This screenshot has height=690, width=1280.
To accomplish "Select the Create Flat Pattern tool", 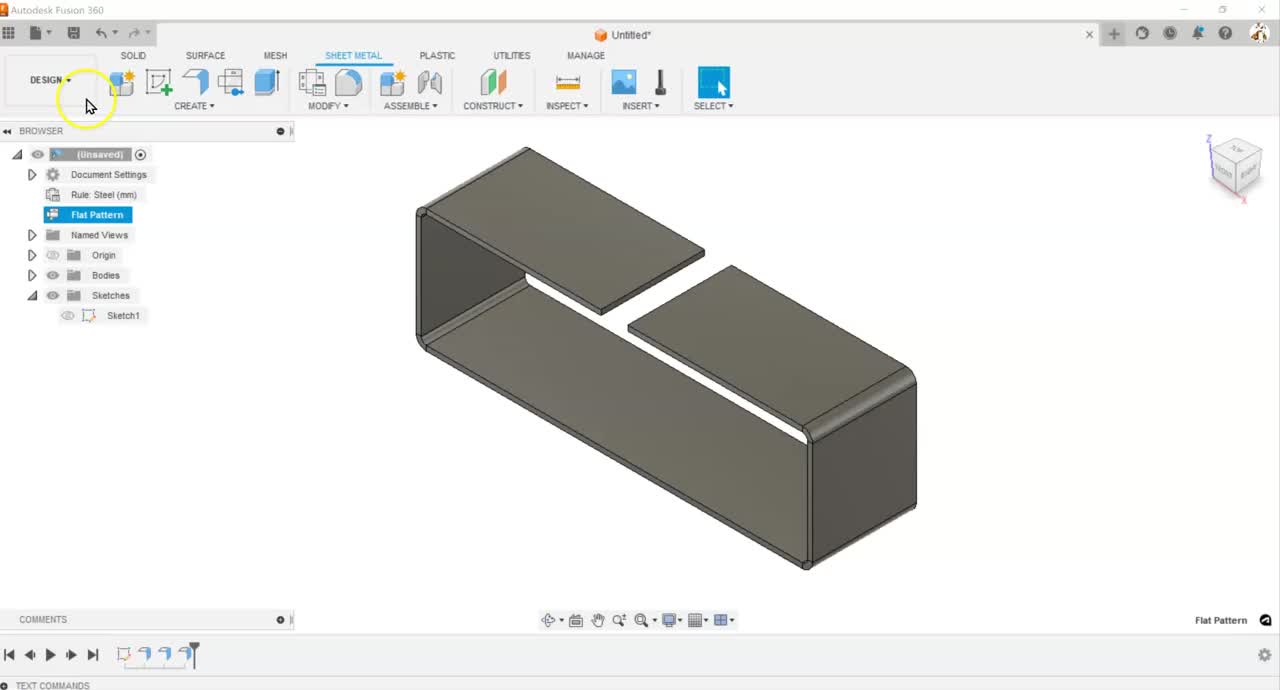I will 231,82.
